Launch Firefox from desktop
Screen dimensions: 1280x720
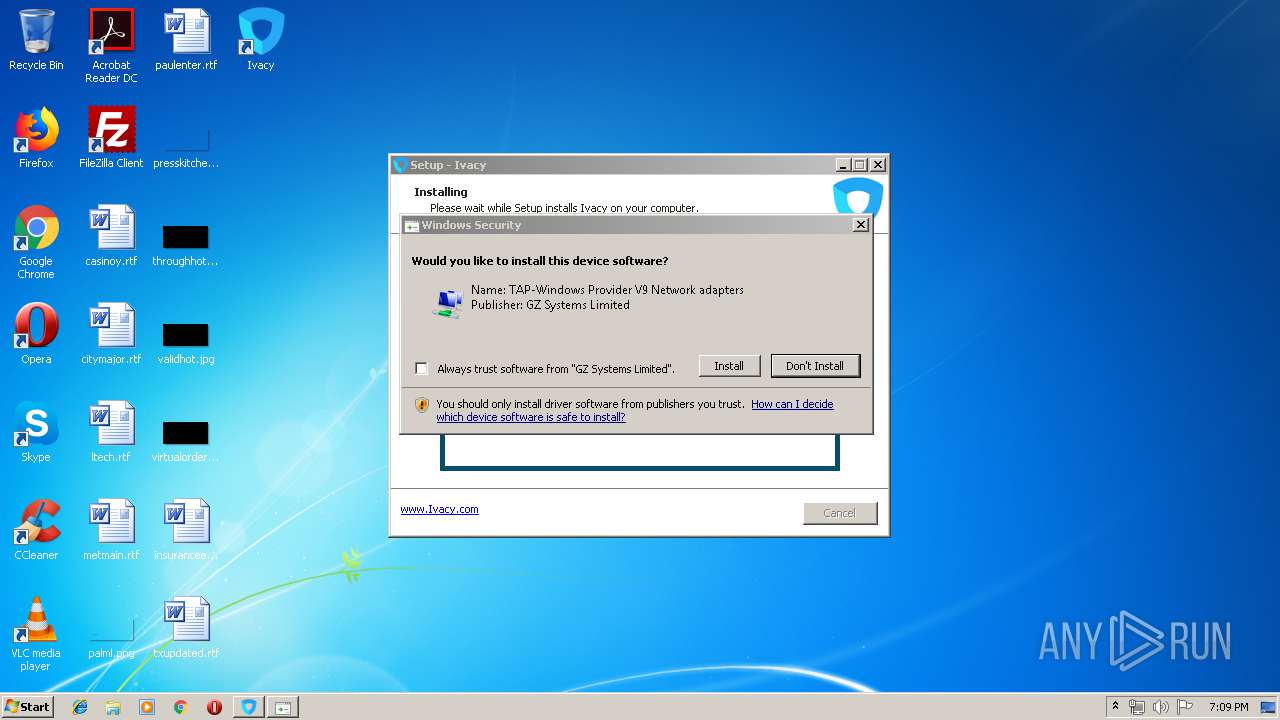click(x=36, y=138)
